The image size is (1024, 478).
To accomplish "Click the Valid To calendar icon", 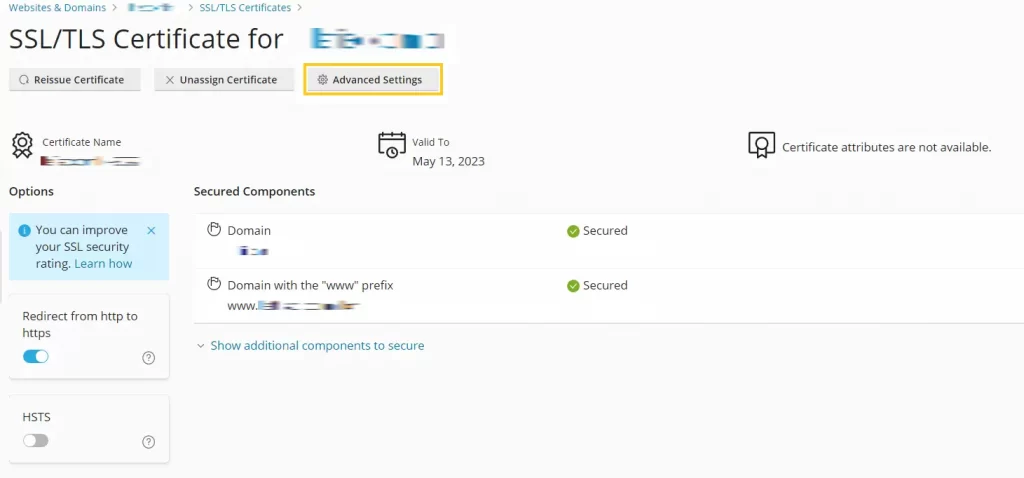I will pos(392,145).
